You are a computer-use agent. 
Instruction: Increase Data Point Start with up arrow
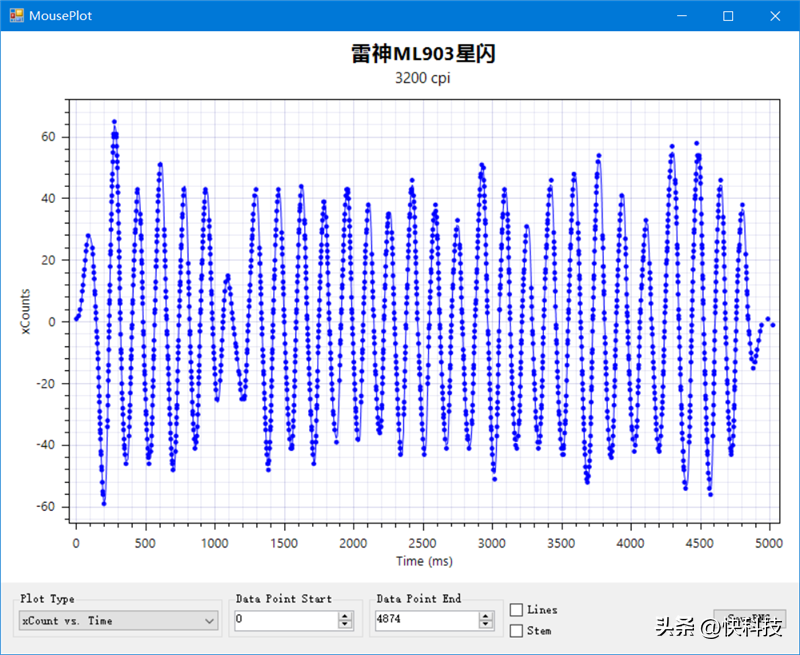click(345, 616)
